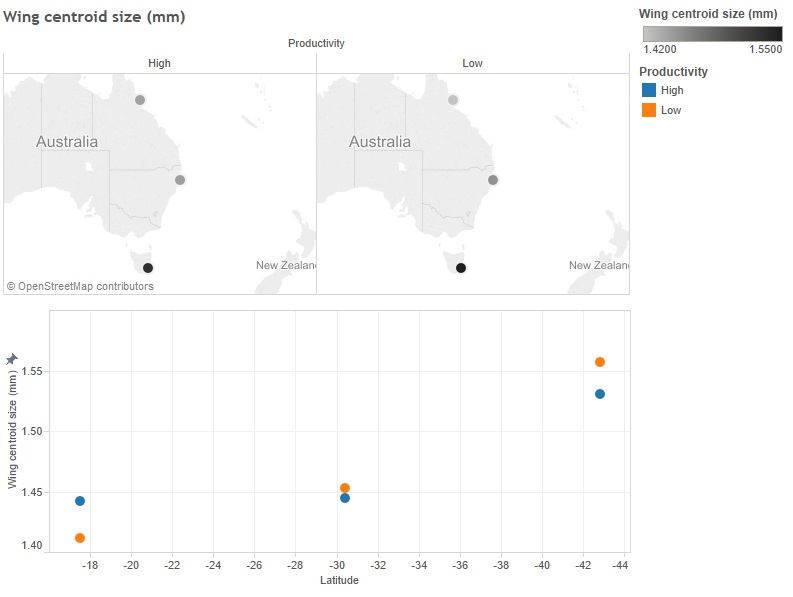793x597 pixels.
Task: Click the blue scatter point near latitude -18
Action: pos(80,501)
